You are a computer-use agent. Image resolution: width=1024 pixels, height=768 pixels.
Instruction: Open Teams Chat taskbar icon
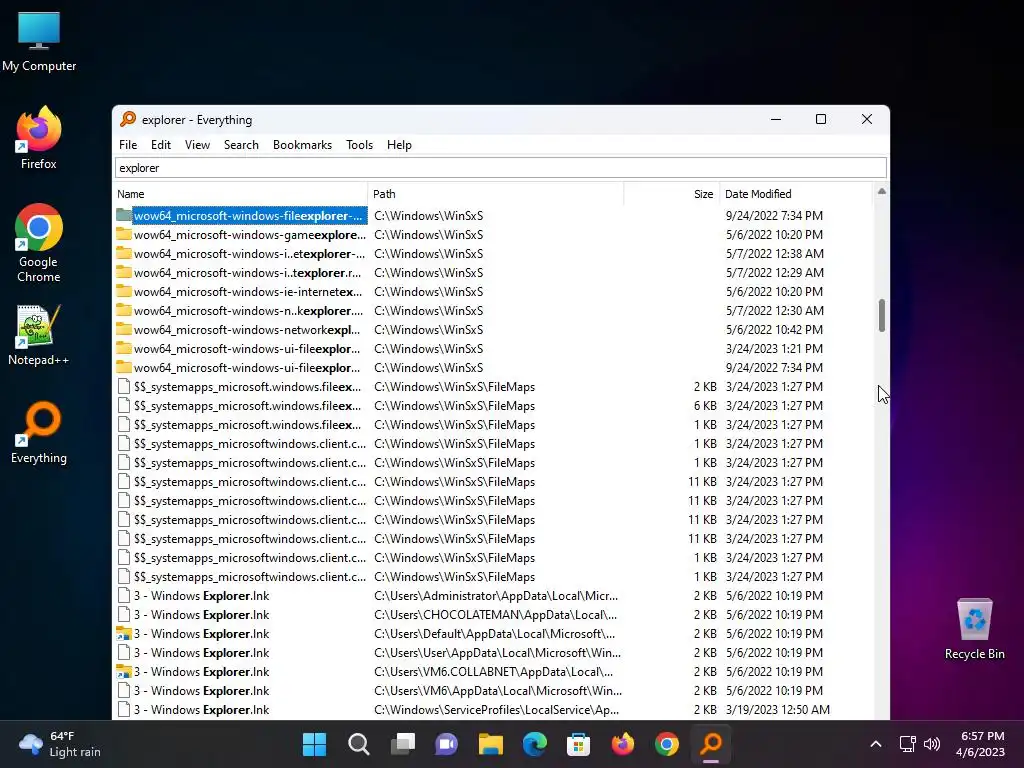tap(447, 744)
